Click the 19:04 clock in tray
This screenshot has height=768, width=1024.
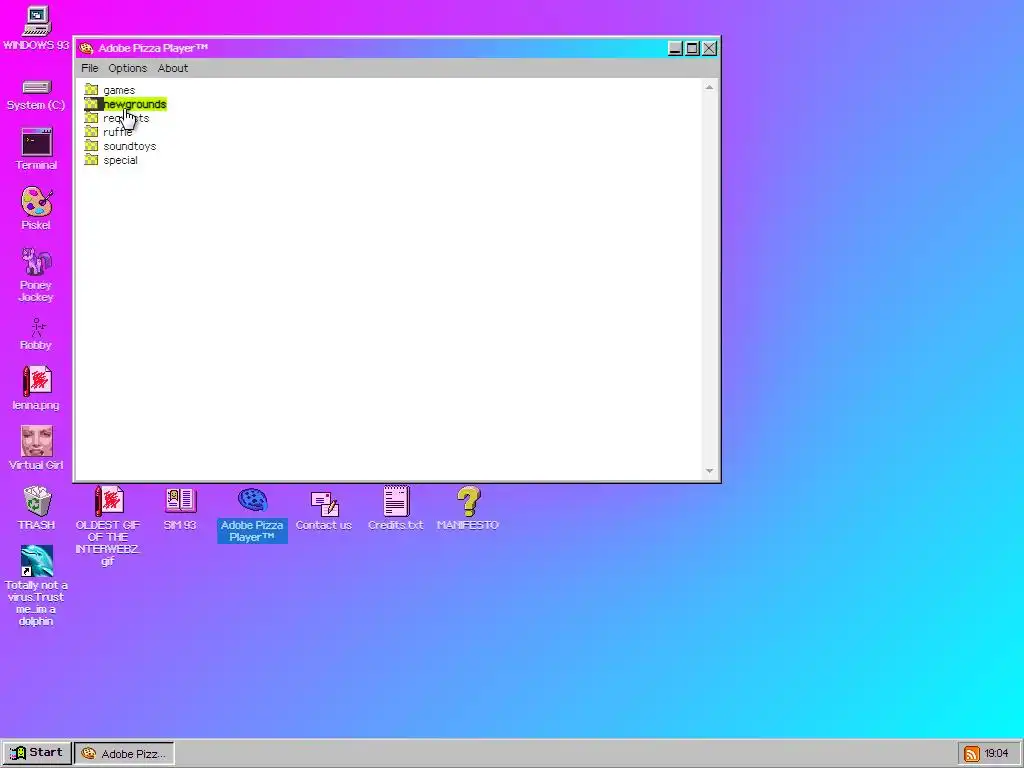[996, 754]
